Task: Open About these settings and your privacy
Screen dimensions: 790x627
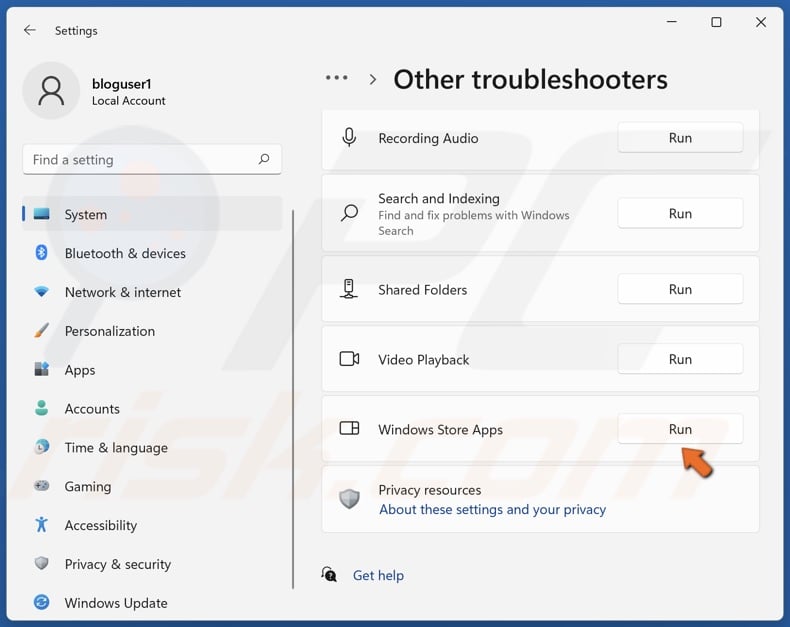Action: click(492, 509)
